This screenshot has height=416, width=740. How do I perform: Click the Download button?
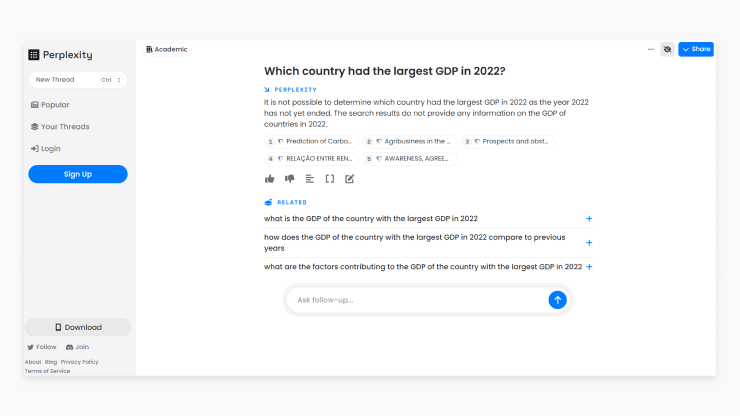78,327
